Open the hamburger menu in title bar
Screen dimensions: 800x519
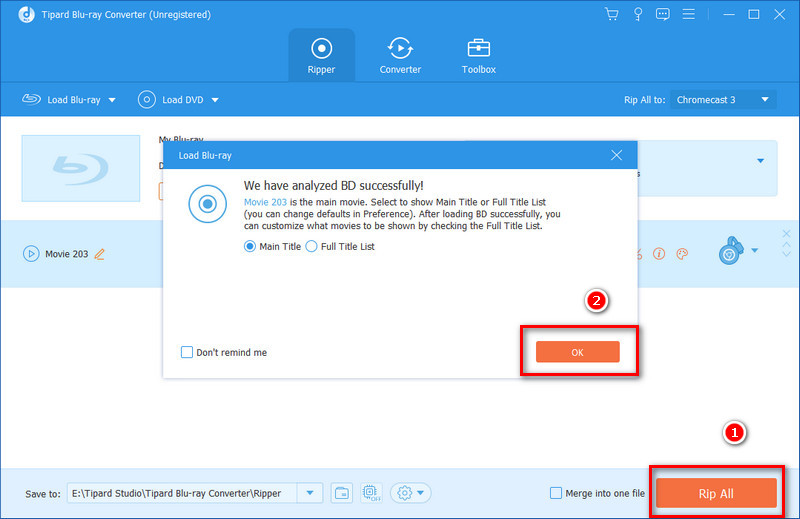(x=689, y=14)
